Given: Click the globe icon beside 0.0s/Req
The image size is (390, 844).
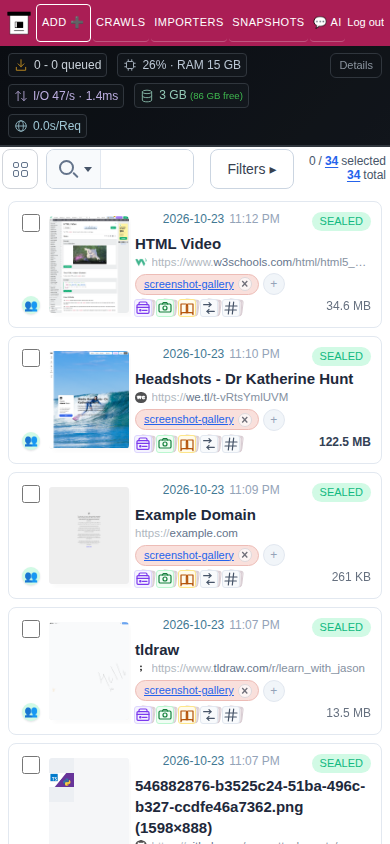Looking at the screenshot, I should point(21,126).
